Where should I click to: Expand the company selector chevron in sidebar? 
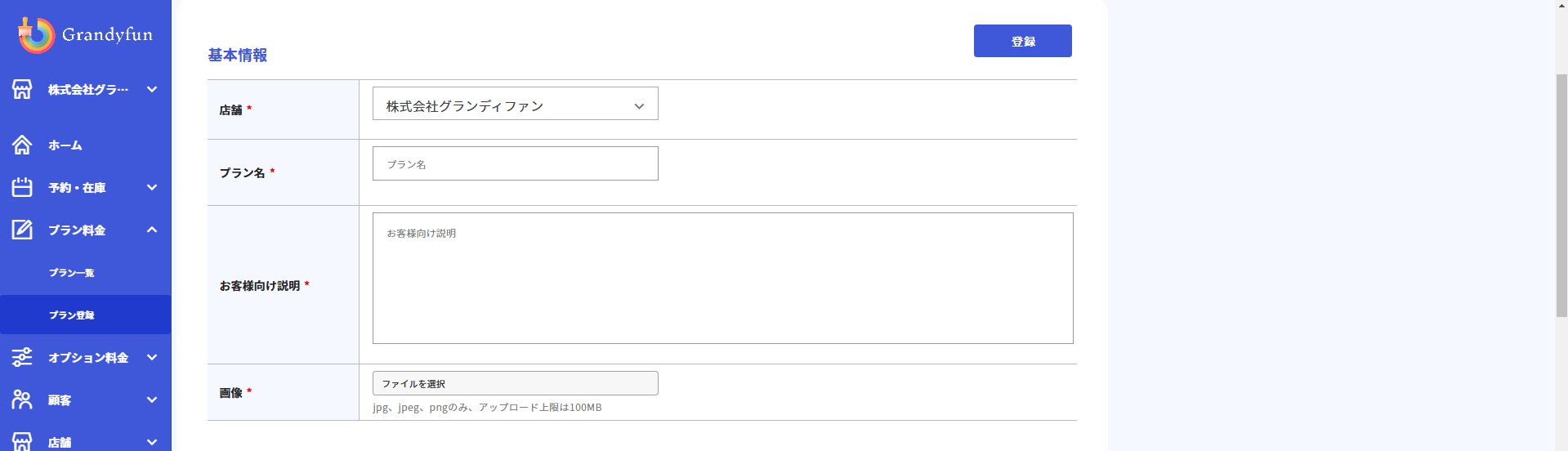[152, 89]
